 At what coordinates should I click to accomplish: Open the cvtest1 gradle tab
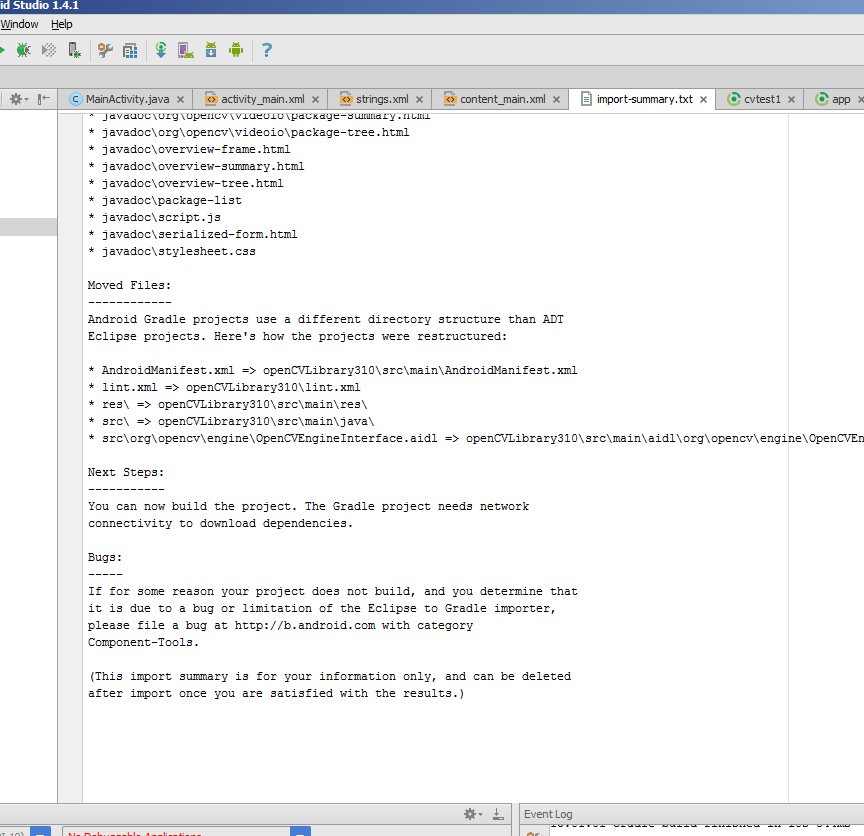click(x=762, y=99)
